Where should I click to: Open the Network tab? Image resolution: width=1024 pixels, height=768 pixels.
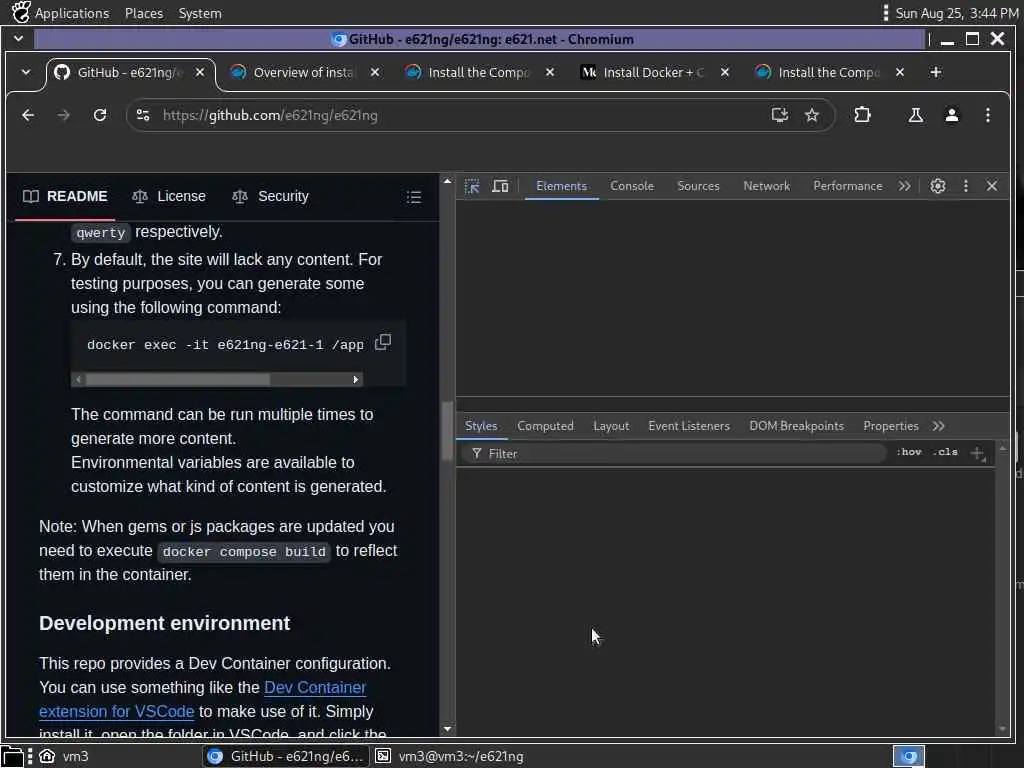[x=766, y=186]
